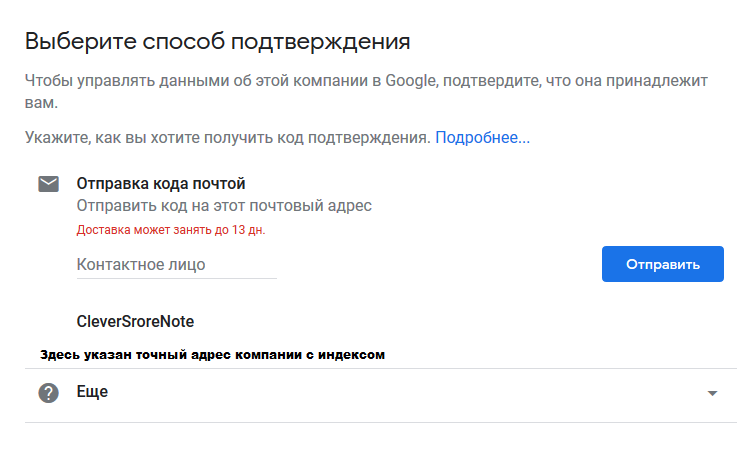This screenshot has height=449, width=737.
Task: Click the Укажите, как вы хотите instruction text
Action: point(228,137)
